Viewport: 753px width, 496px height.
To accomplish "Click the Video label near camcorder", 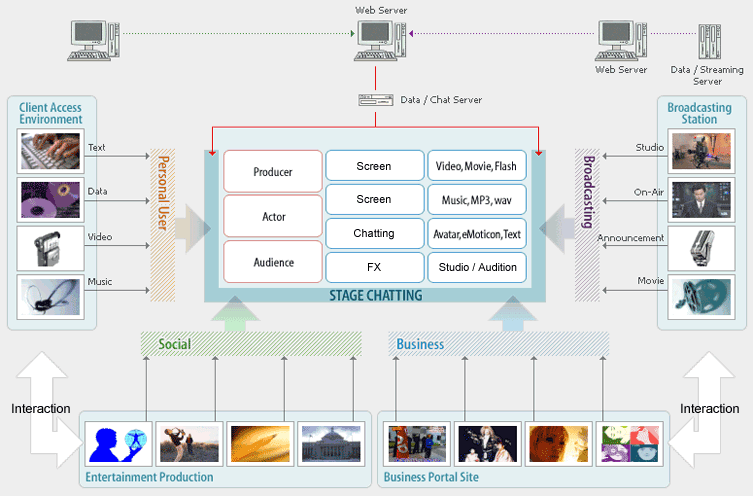I will tap(100, 237).
